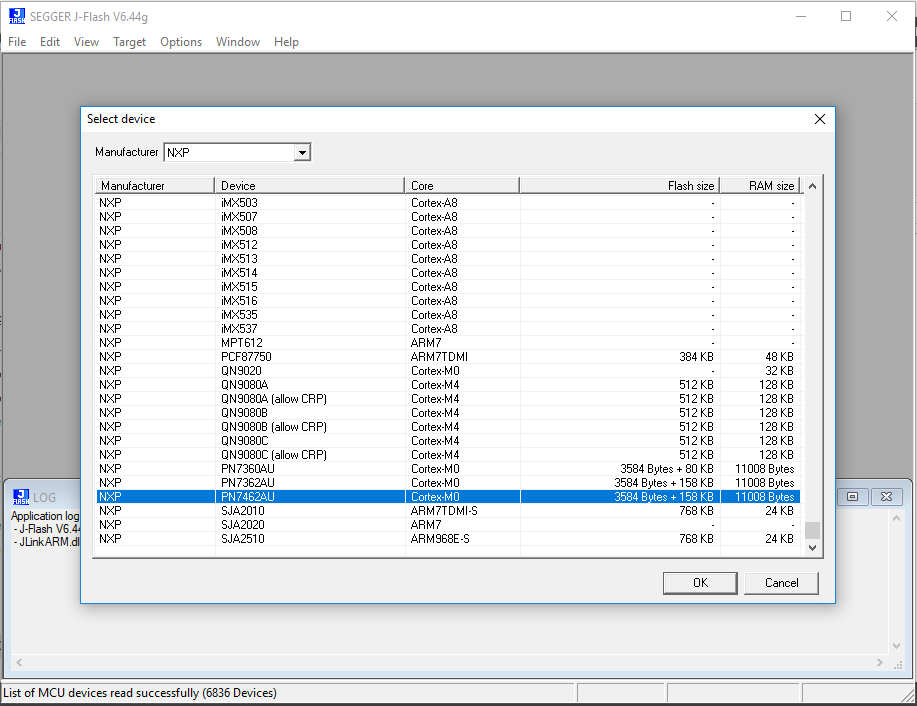Image resolution: width=917 pixels, height=706 pixels.
Task: Click the 6836 Devices status bar message
Action: pos(140,693)
